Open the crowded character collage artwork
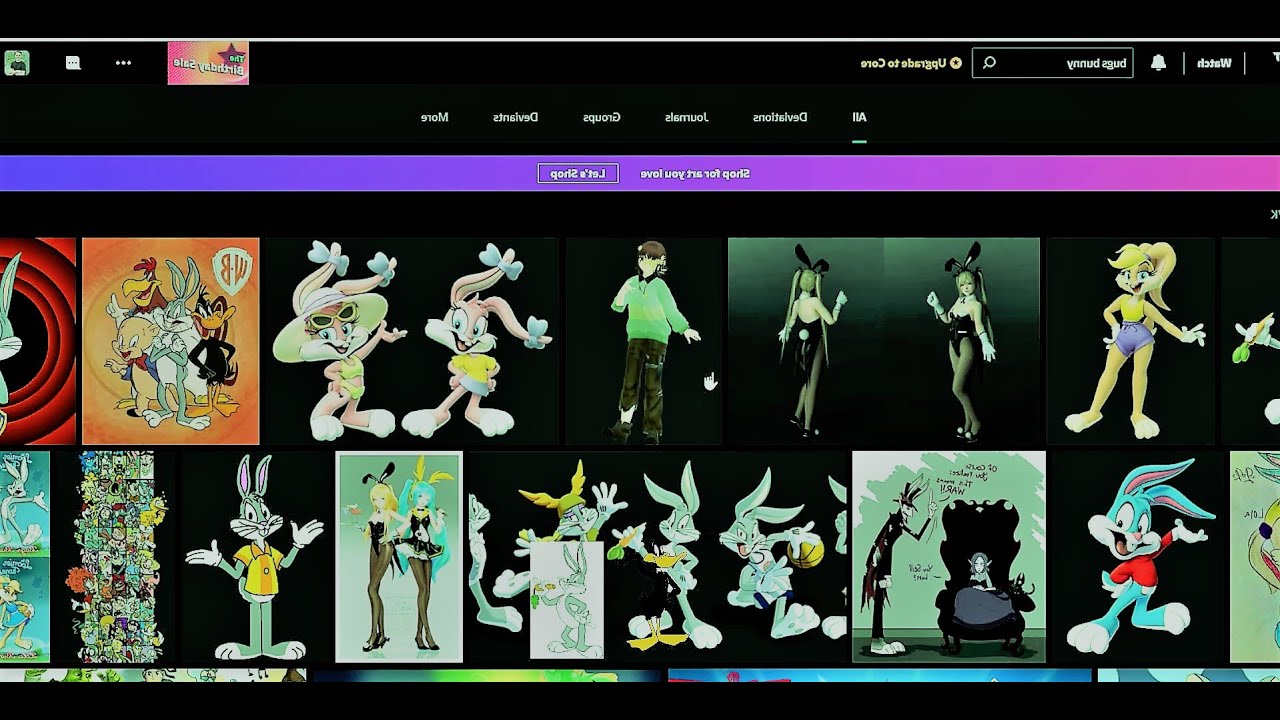 [x=115, y=557]
